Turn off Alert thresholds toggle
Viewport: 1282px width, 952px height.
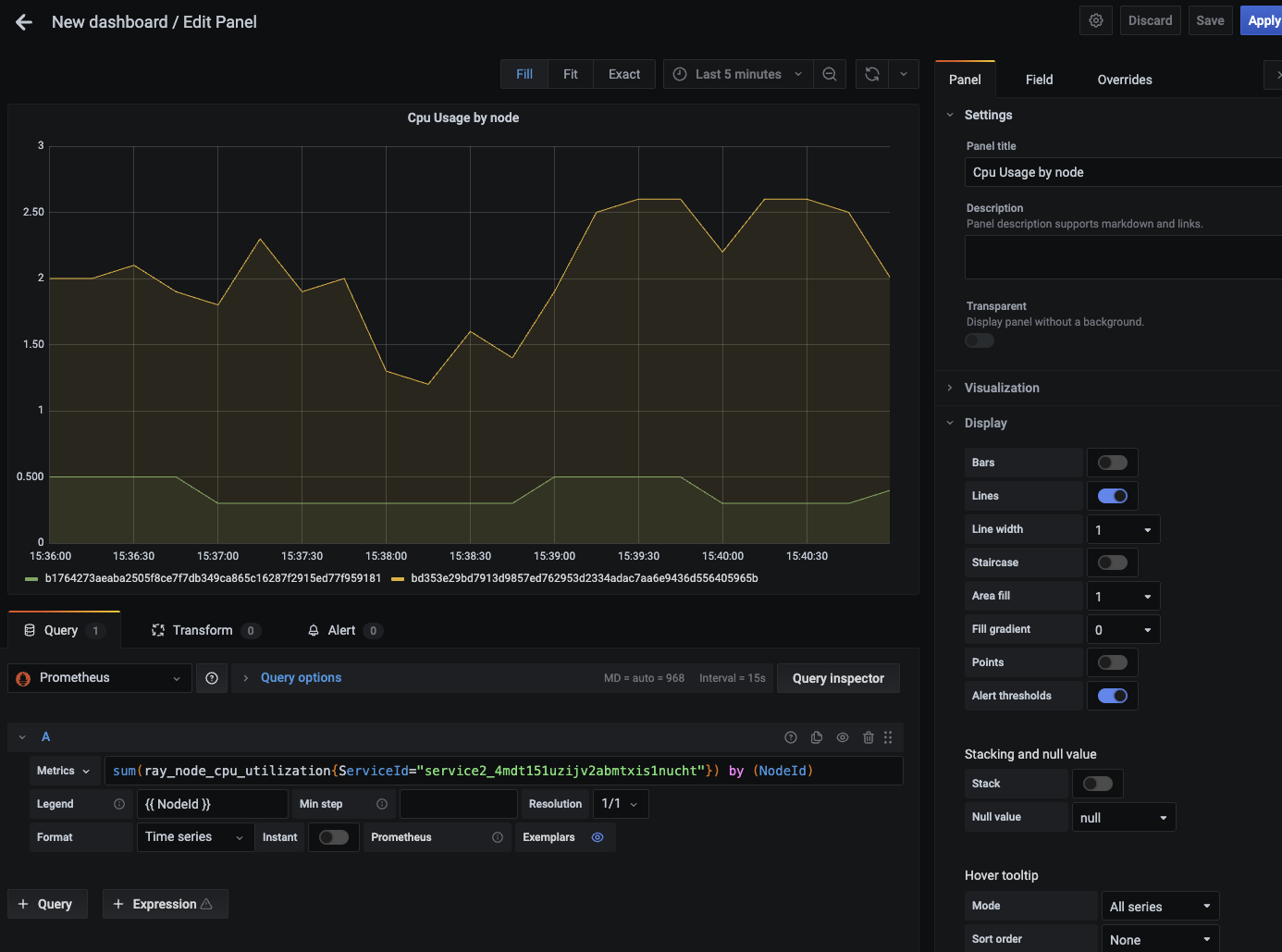[1113, 696]
